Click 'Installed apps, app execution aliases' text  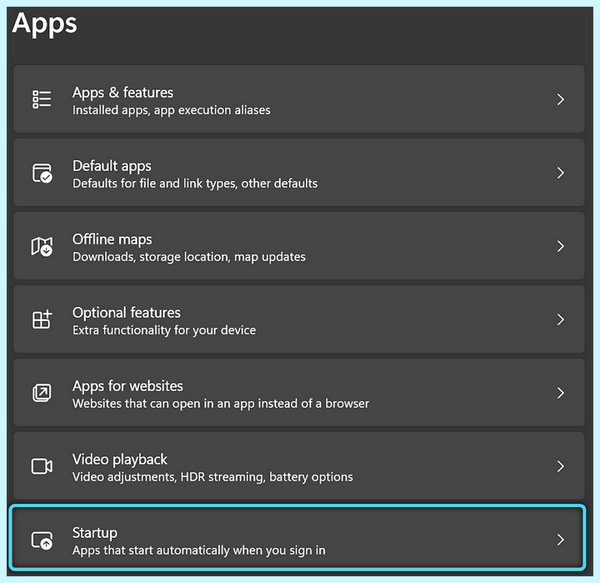(x=171, y=111)
